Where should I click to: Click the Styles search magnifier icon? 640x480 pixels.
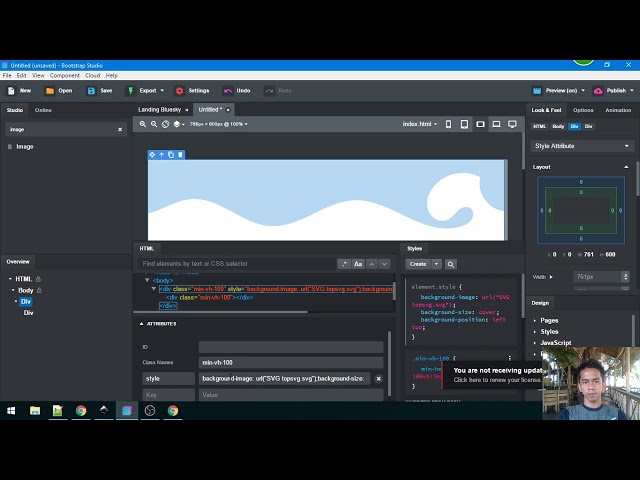coord(451,264)
